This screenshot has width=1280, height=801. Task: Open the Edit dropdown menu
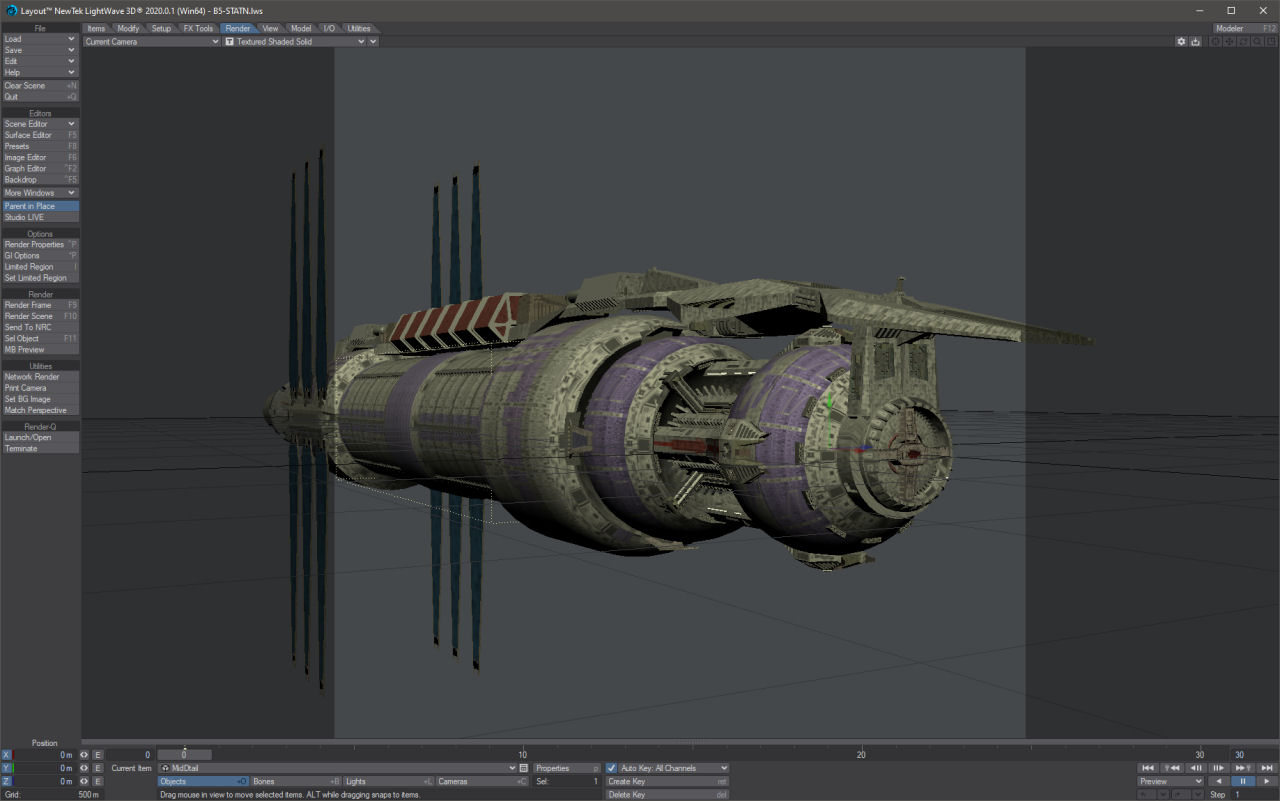(x=40, y=61)
